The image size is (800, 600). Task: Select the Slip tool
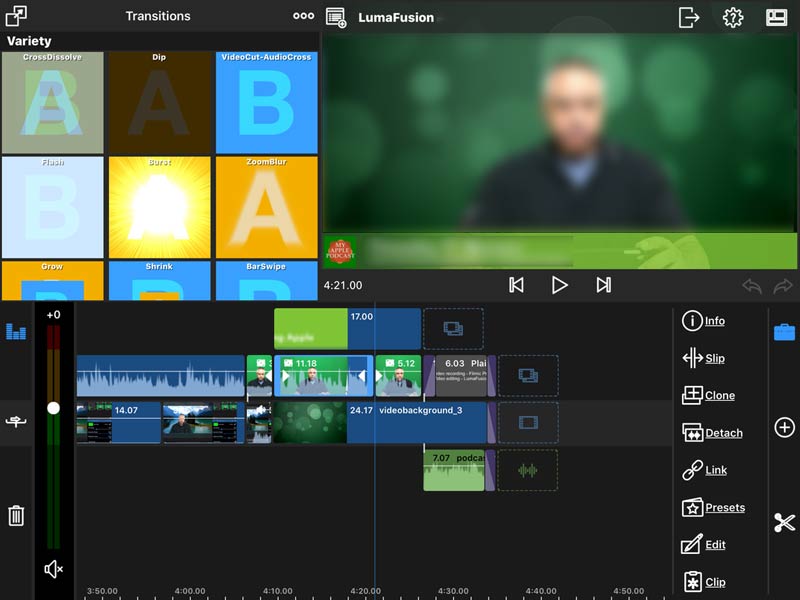click(704, 358)
